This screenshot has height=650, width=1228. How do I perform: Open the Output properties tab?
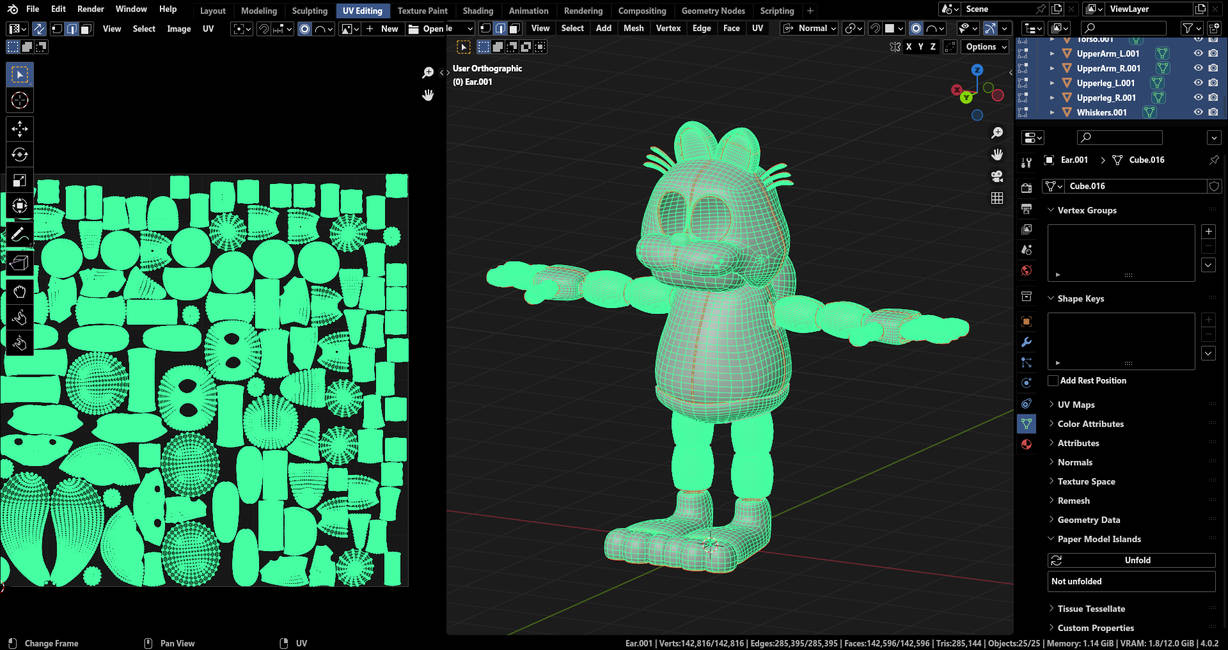tap(1026, 209)
